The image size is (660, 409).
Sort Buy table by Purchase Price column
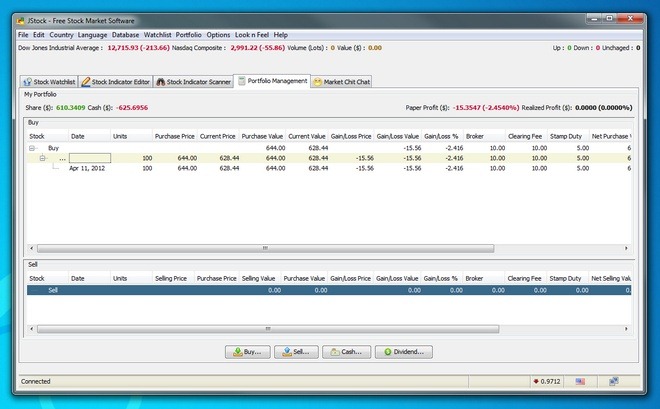(174, 136)
